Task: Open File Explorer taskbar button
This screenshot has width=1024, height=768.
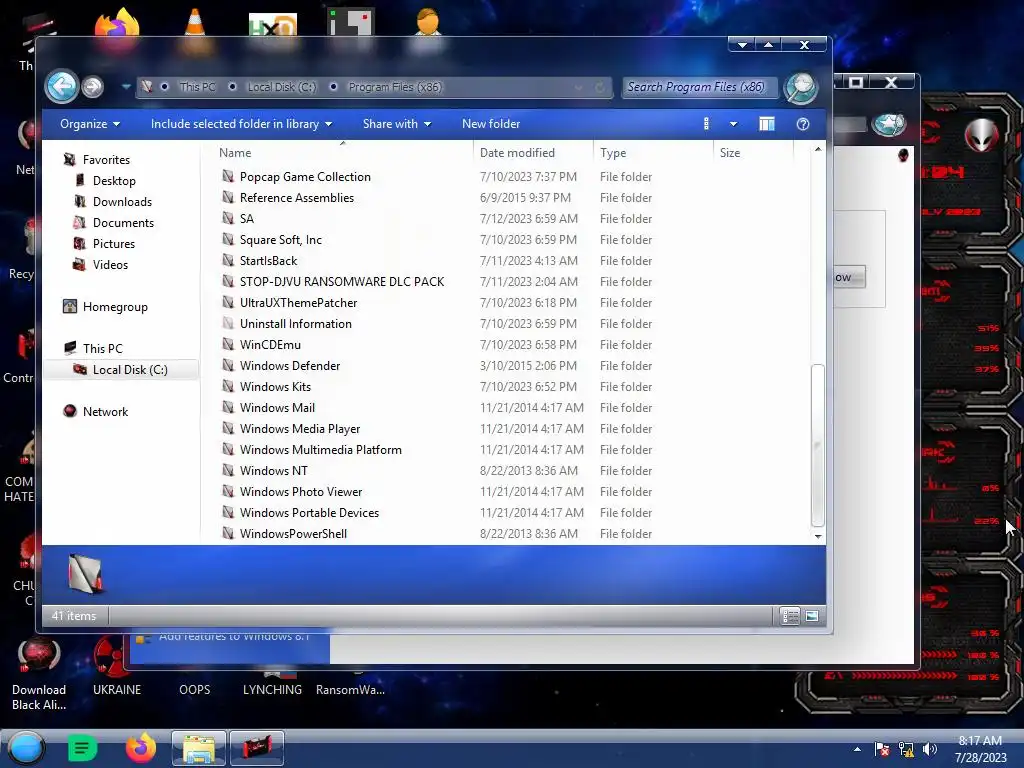Action: pos(199,748)
